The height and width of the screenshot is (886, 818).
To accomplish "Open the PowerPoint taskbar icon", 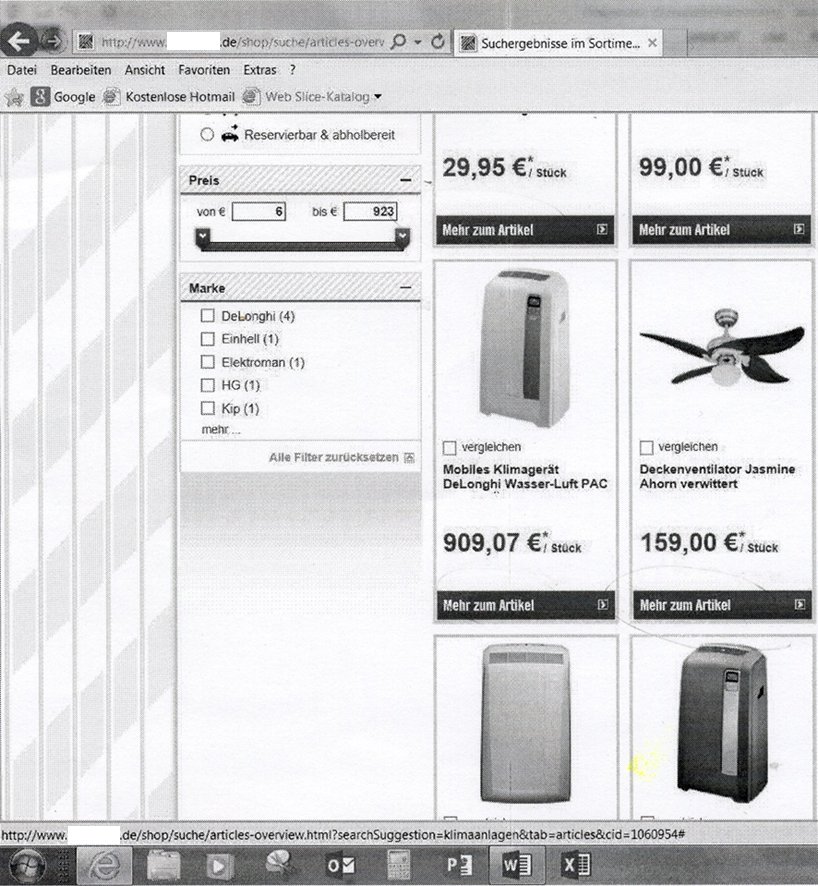I will pos(459,866).
